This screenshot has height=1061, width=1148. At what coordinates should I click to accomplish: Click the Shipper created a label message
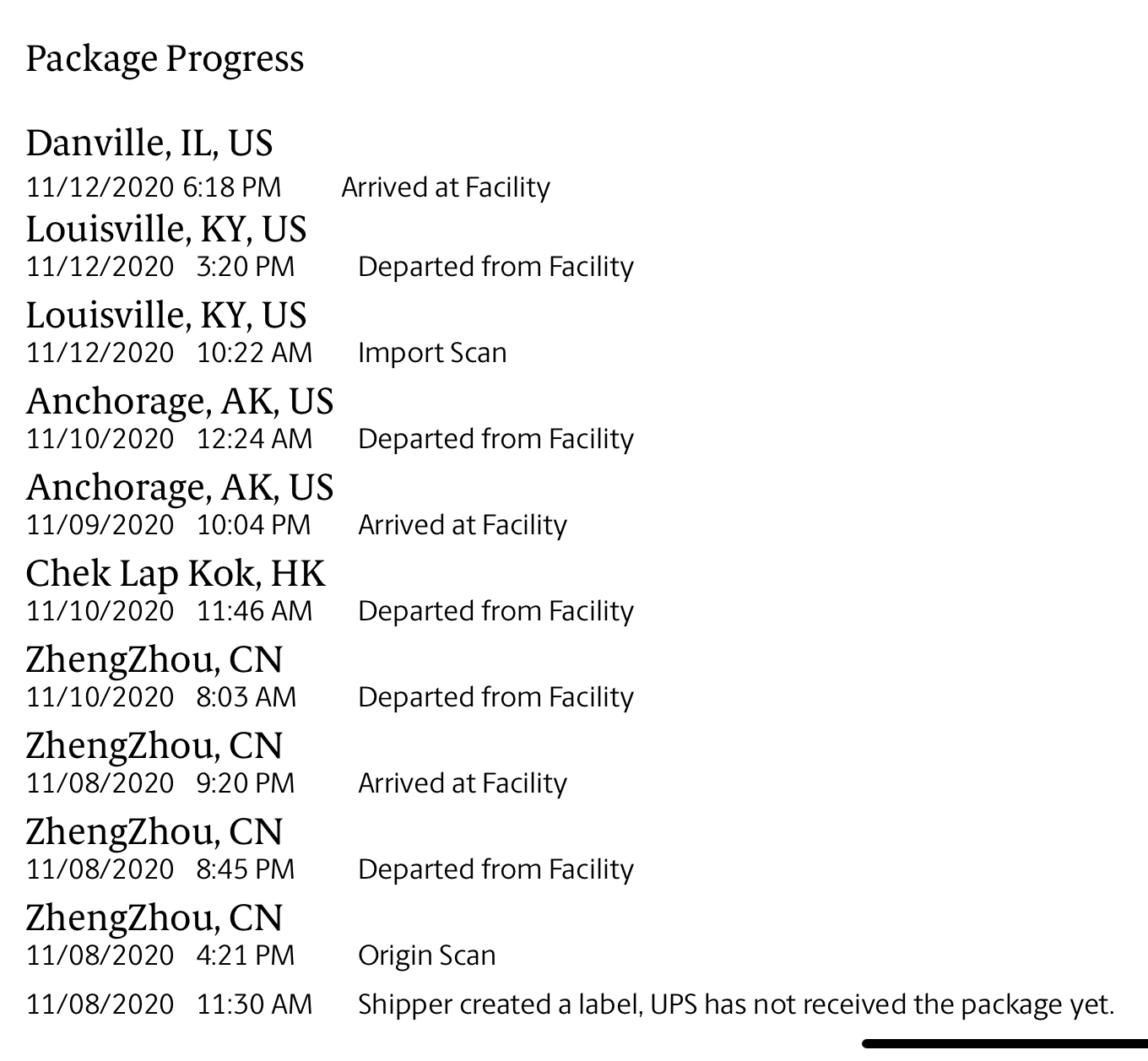point(735,1004)
